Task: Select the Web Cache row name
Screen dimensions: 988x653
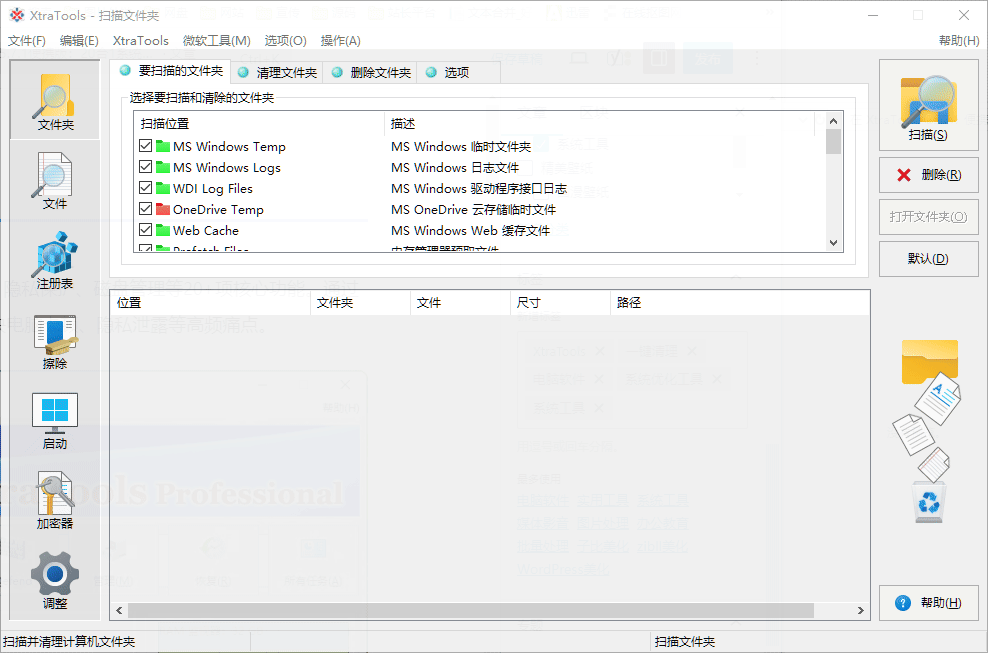Action: coord(206,229)
